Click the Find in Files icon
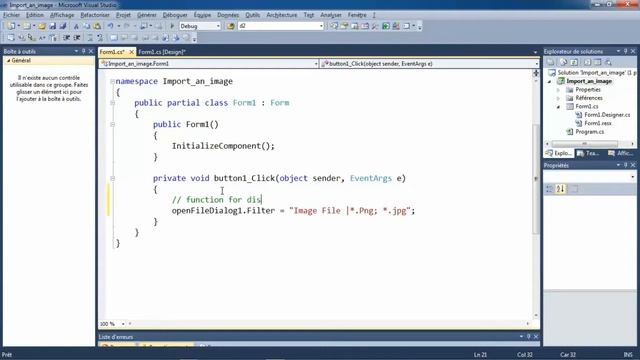The height and width of the screenshot is (360, 640). click(x=231, y=26)
